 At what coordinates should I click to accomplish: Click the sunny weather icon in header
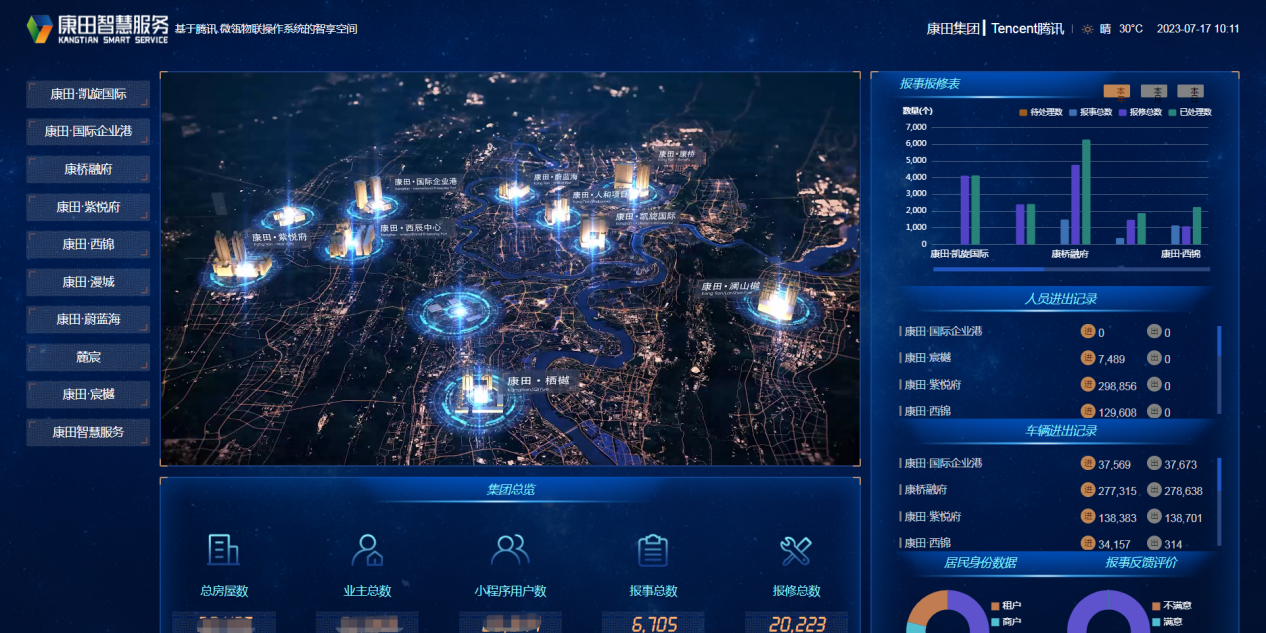click(x=1088, y=29)
